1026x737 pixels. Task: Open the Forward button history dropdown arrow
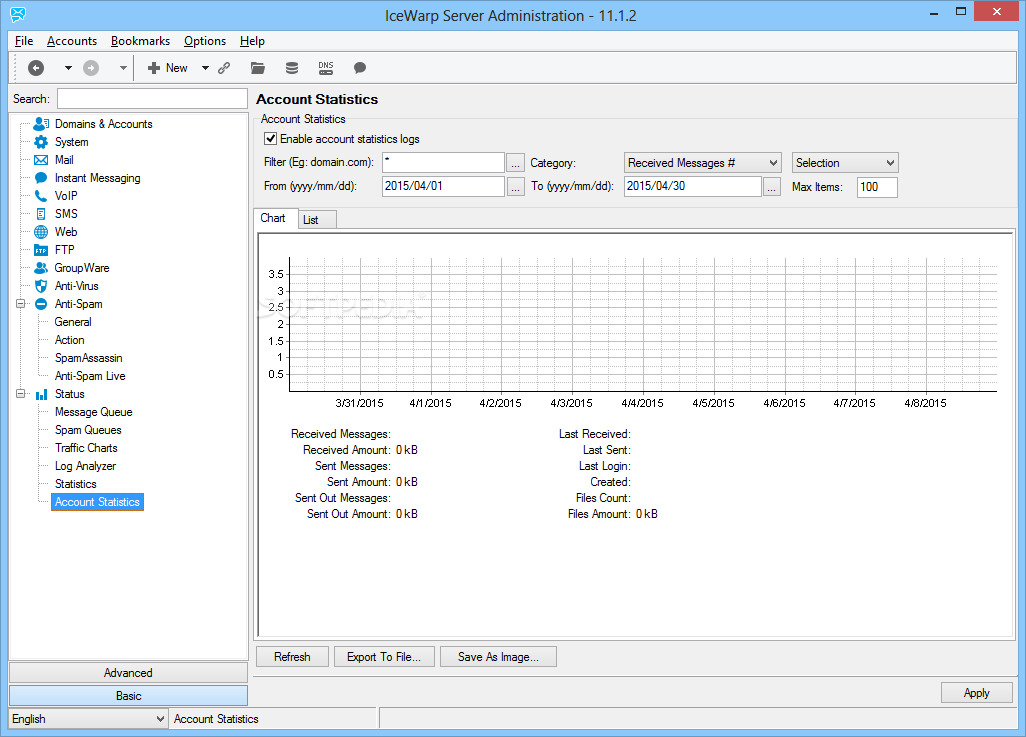(123, 68)
